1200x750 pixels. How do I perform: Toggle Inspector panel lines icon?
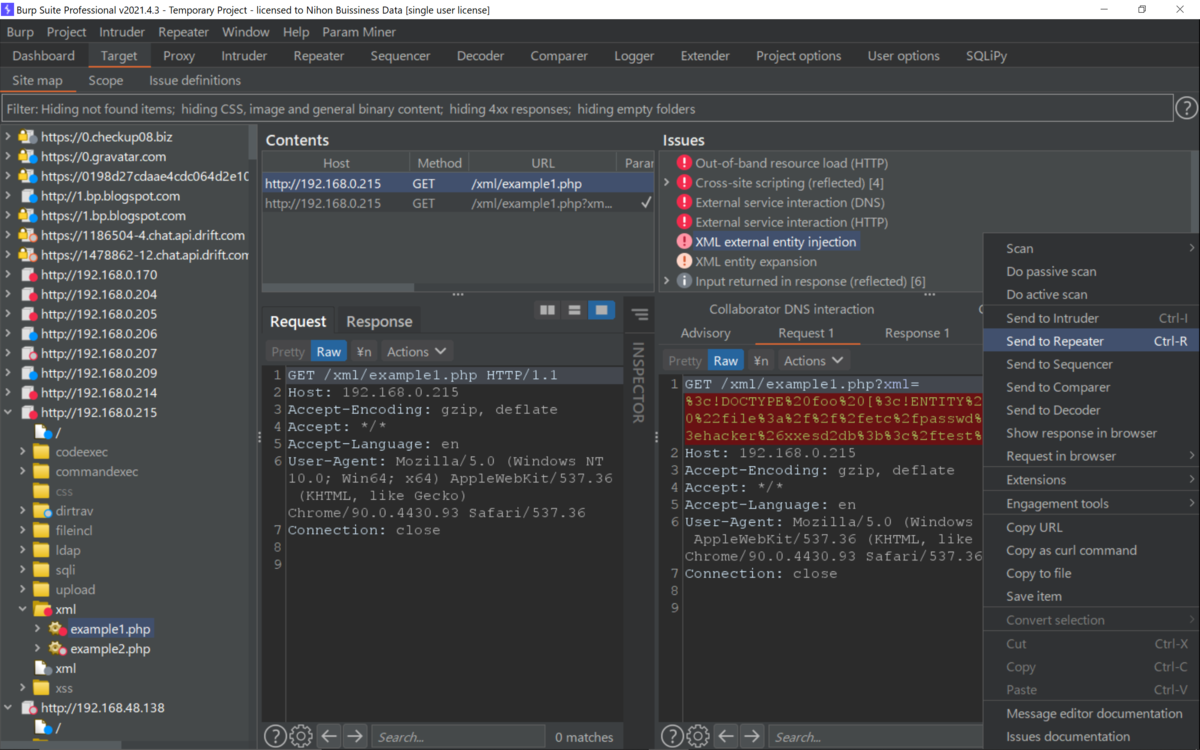click(640, 314)
